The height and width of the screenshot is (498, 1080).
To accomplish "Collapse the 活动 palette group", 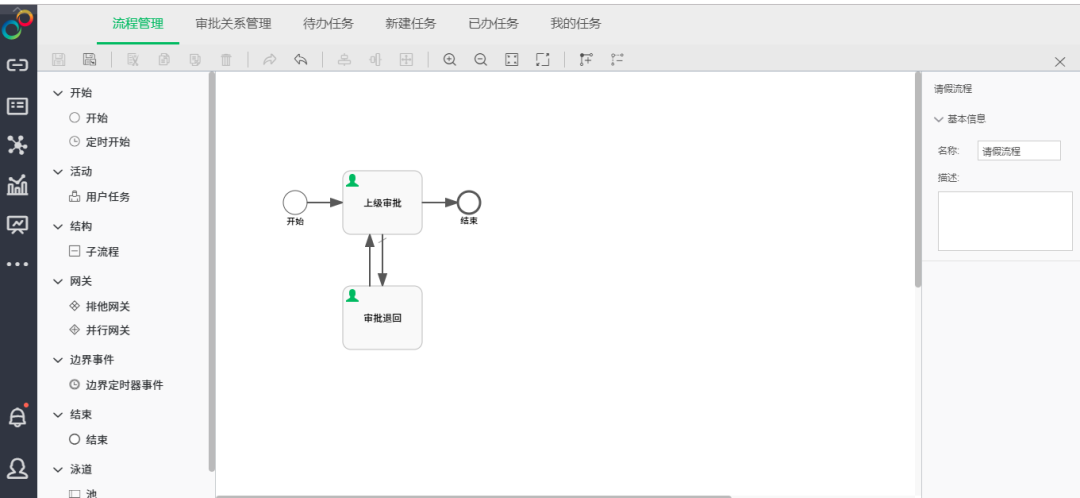I will coord(57,172).
